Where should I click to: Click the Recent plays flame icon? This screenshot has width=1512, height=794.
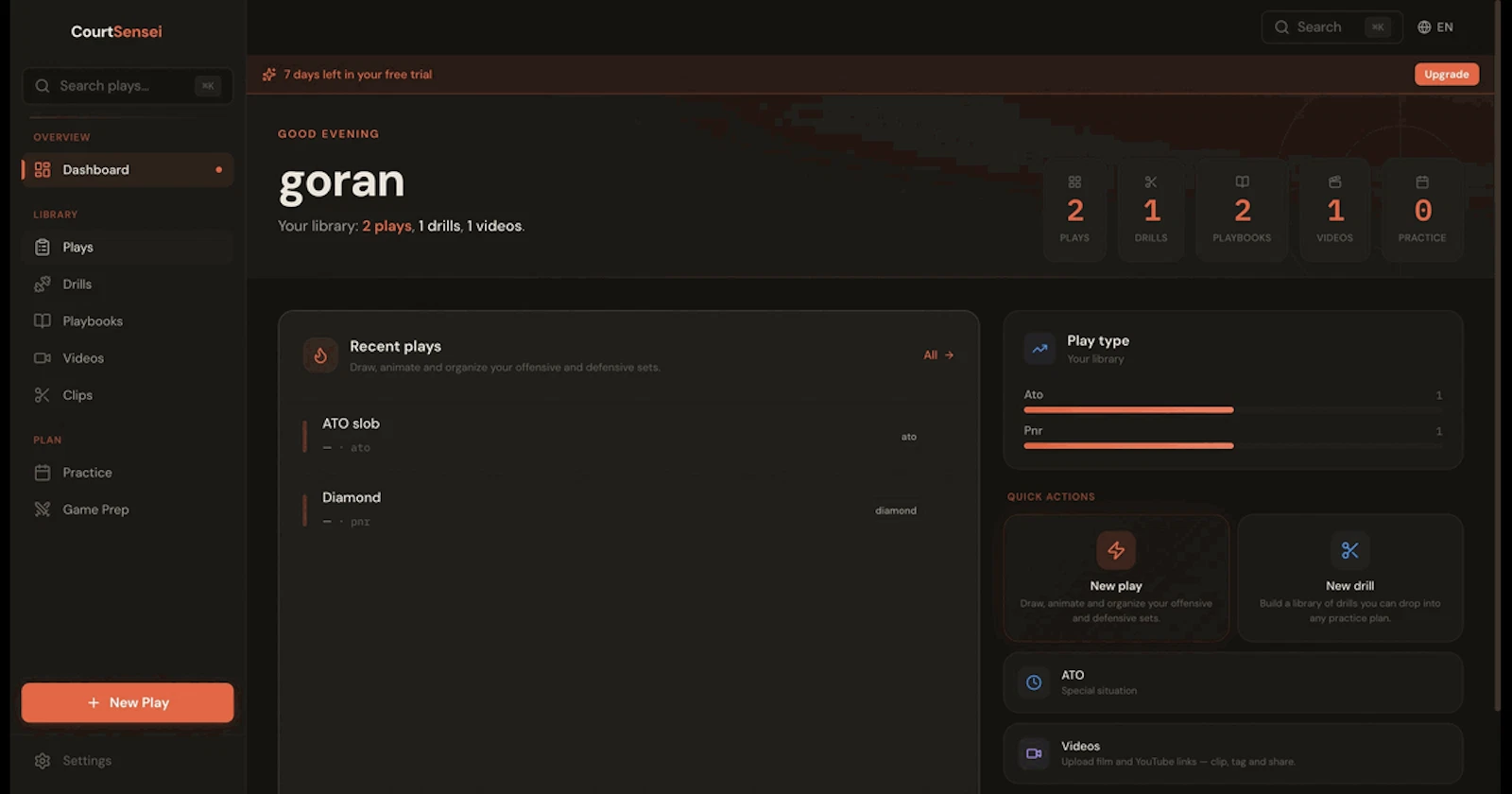(320, 355)
